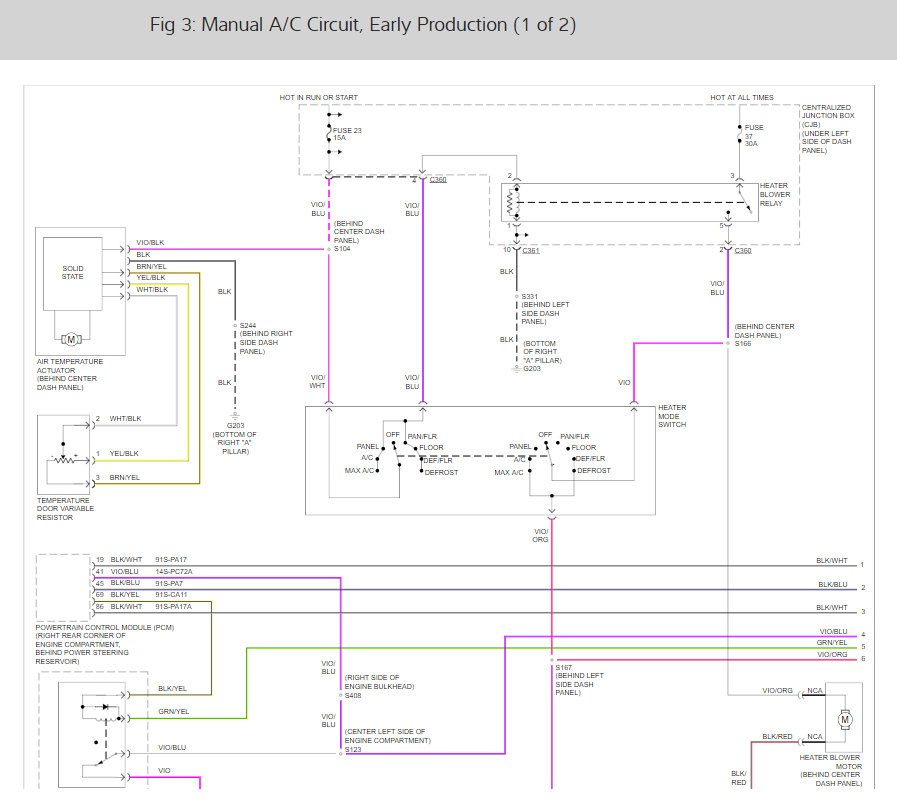This screenshot has height=808, width=897.
Task: Click the VIO/ORG label below the Heater Mode Switch
Action: (x=541, y=536)
